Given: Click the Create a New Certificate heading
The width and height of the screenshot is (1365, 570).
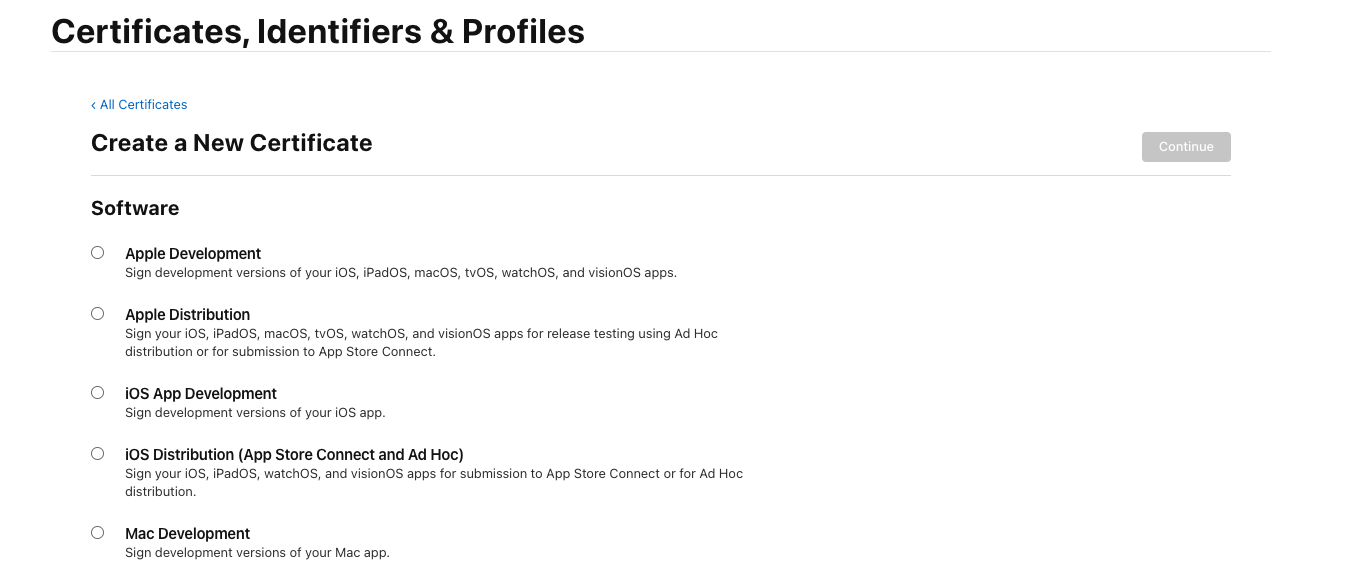Looking at the screenshot, I should coord(231,143).
